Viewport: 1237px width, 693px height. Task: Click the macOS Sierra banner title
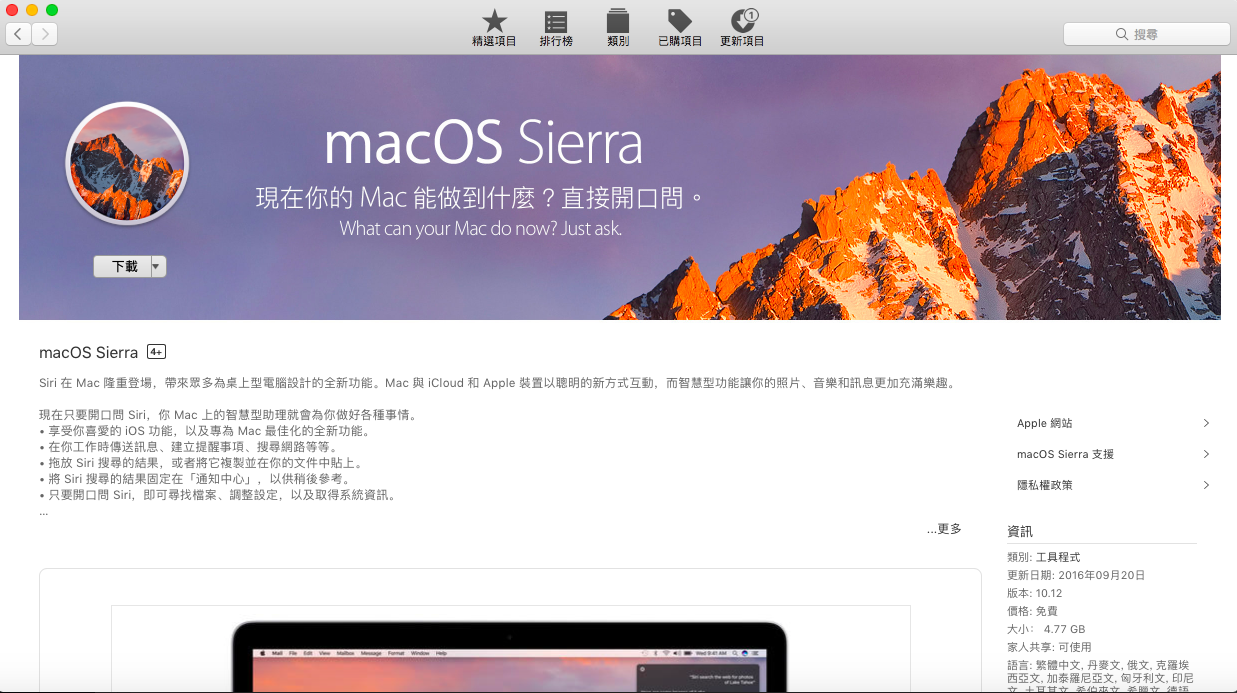tap(483, 143)
